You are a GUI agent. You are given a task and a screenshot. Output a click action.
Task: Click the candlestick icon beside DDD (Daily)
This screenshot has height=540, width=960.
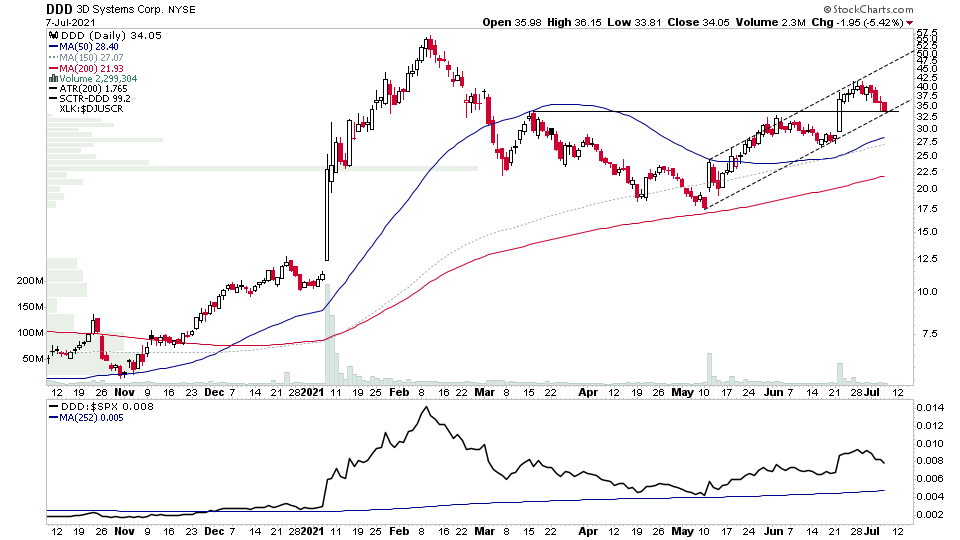click(x=53, y=36)
